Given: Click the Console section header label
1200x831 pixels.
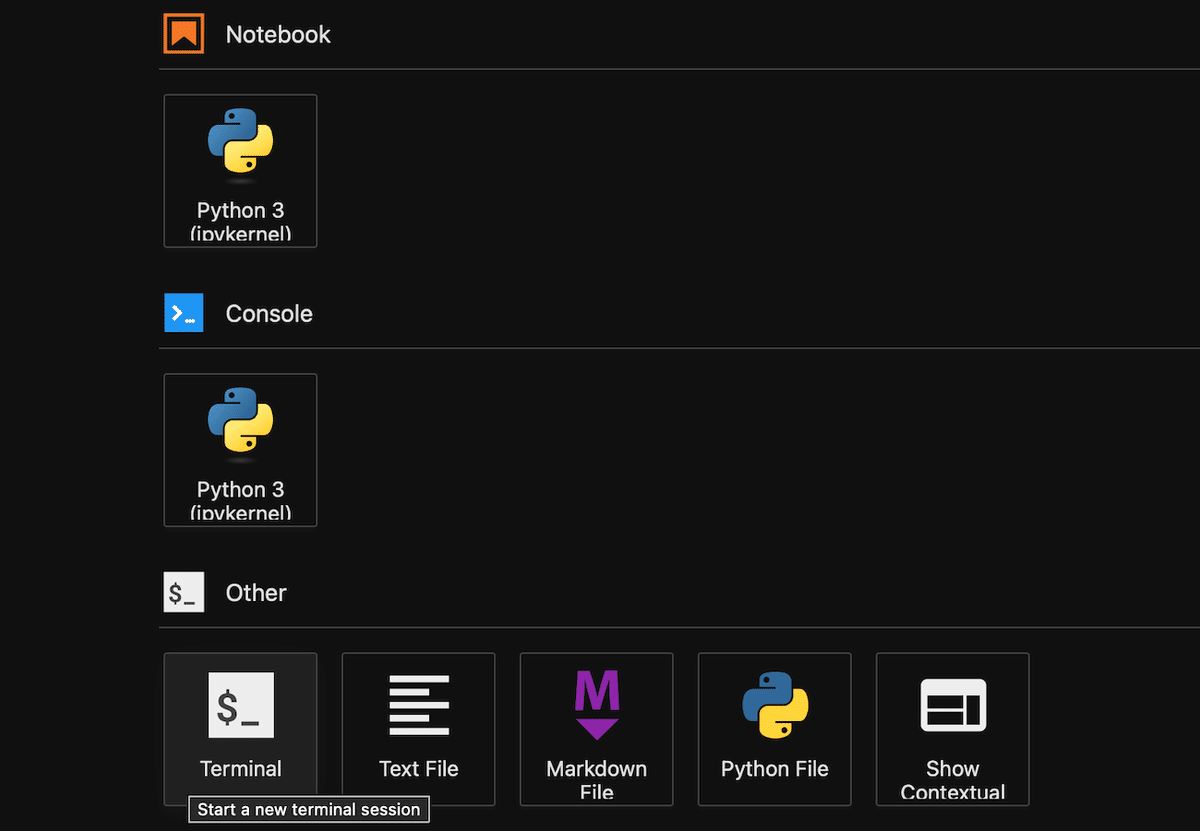Looking at the screenshot, I should tap(268, 312).
